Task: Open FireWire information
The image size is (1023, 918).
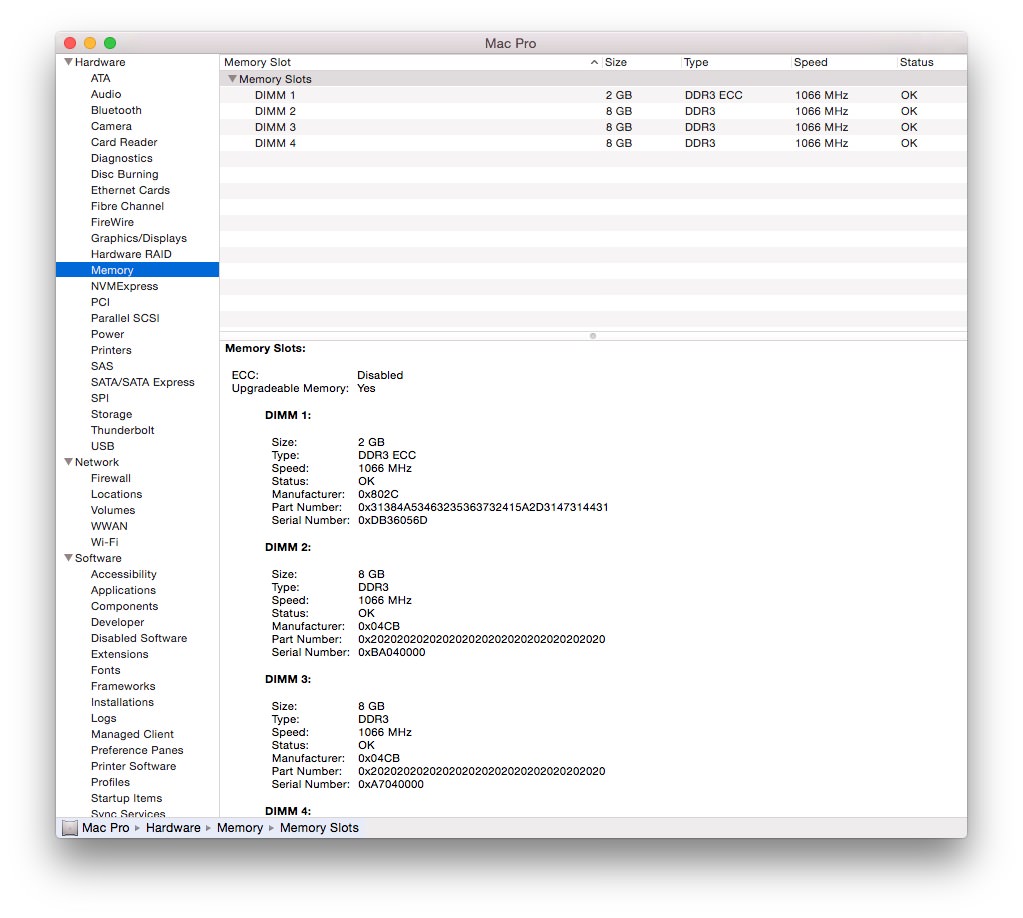Action: (x=112, y=222)
